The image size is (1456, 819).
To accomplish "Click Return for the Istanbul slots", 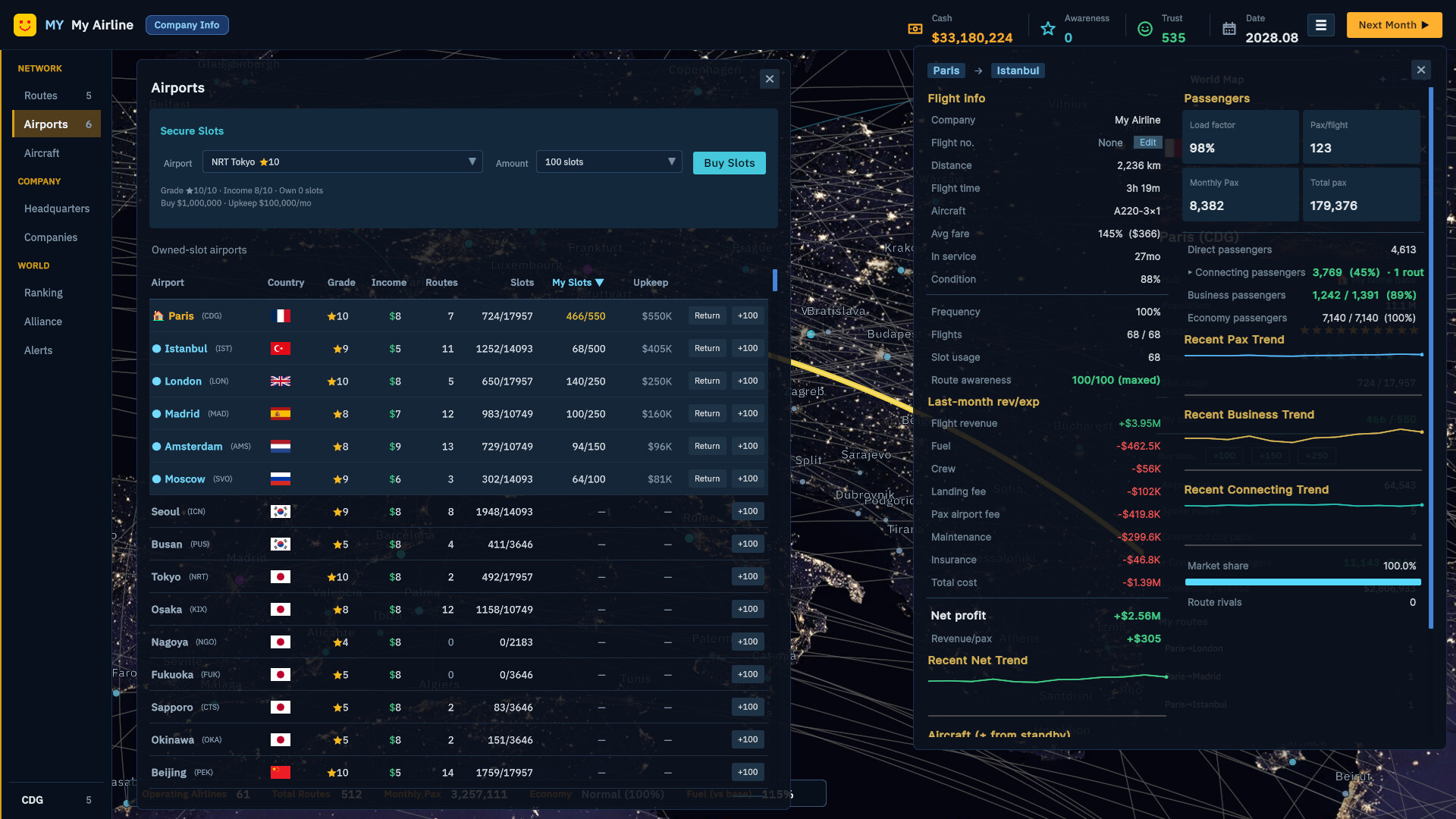I will 707,348.
